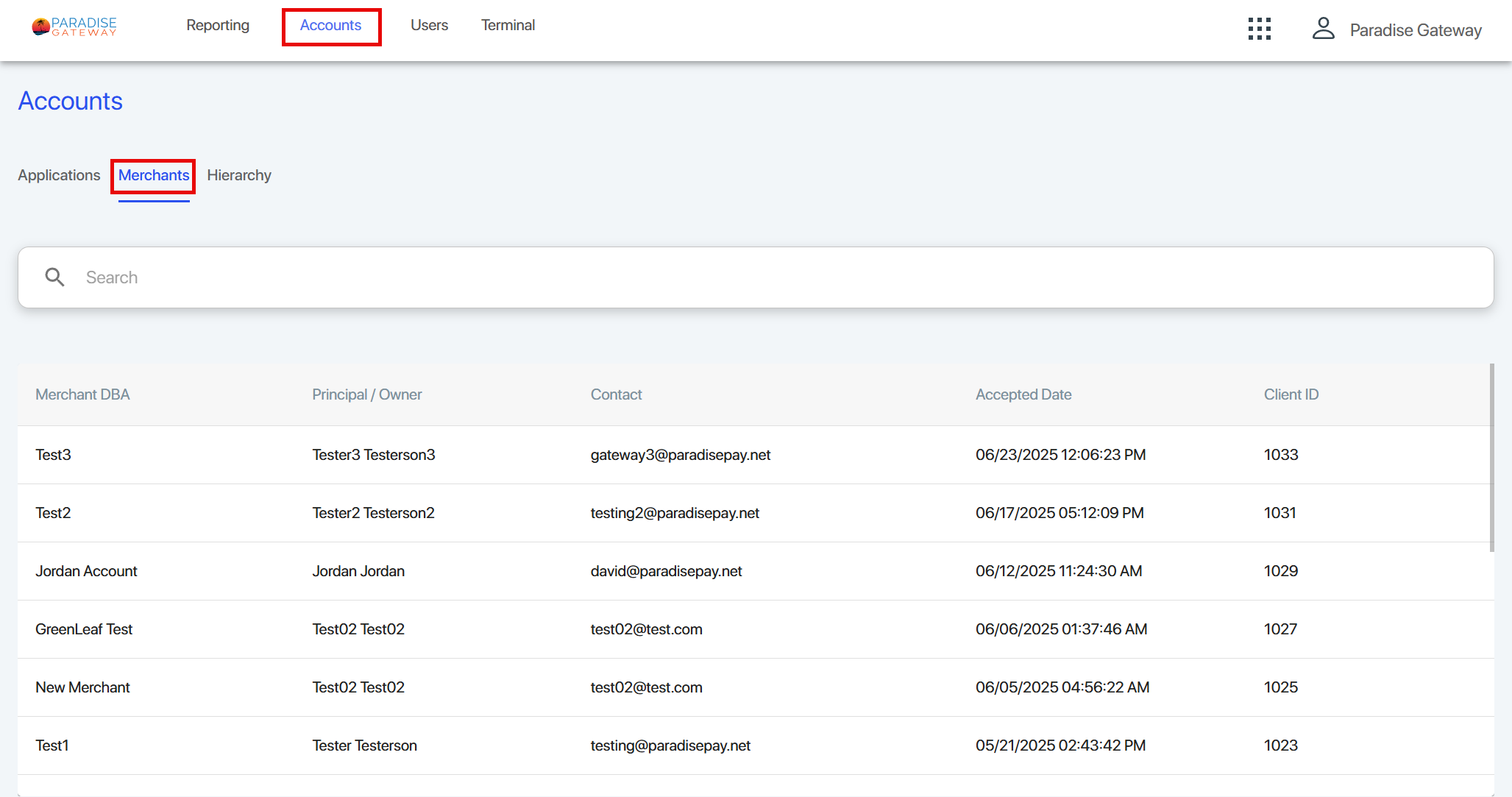Screen dimensions: 1512x797
Task: Click the user profile avatar icon
Action: (1324, 29)
